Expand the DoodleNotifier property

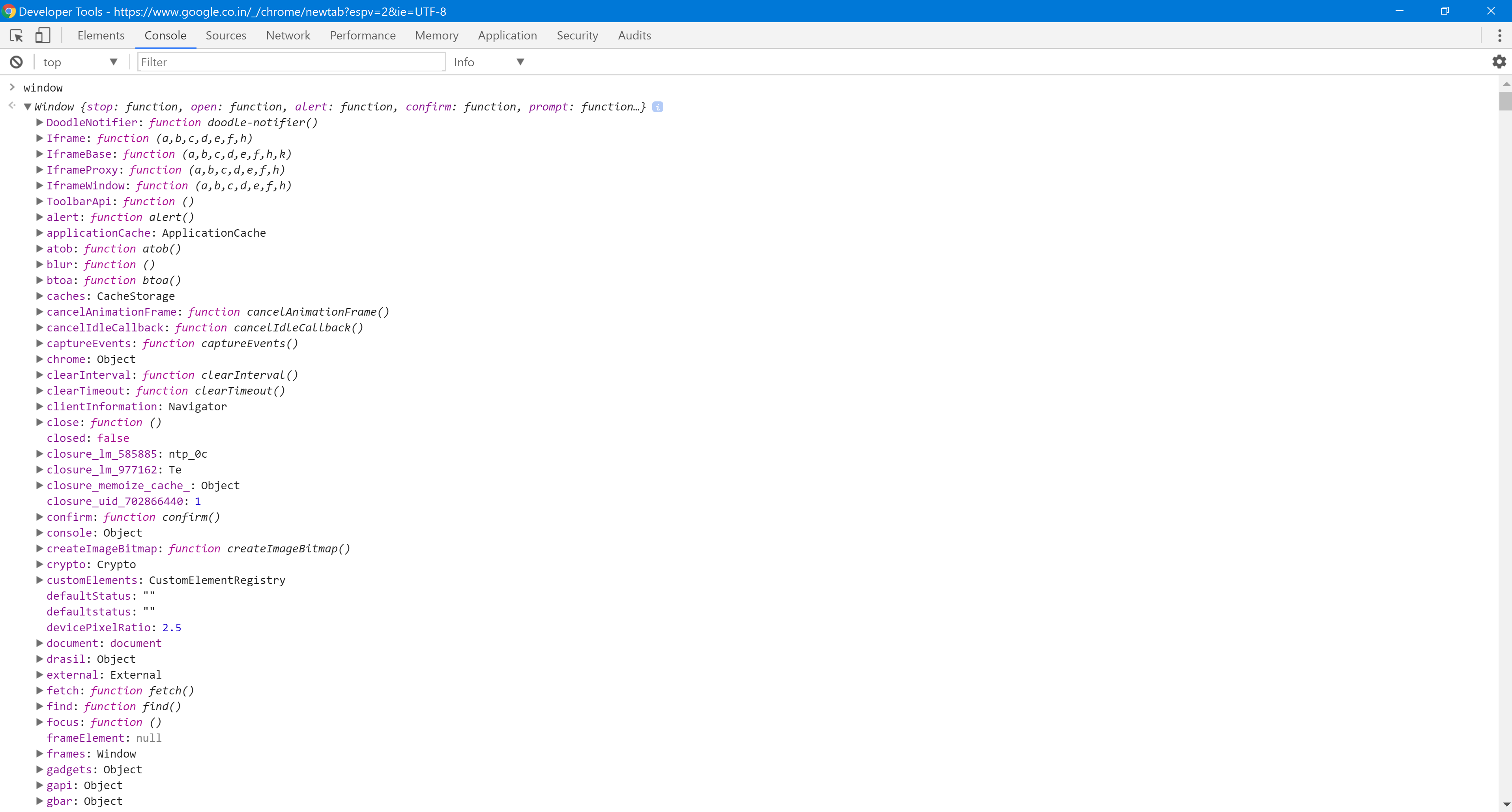(39, 123)
